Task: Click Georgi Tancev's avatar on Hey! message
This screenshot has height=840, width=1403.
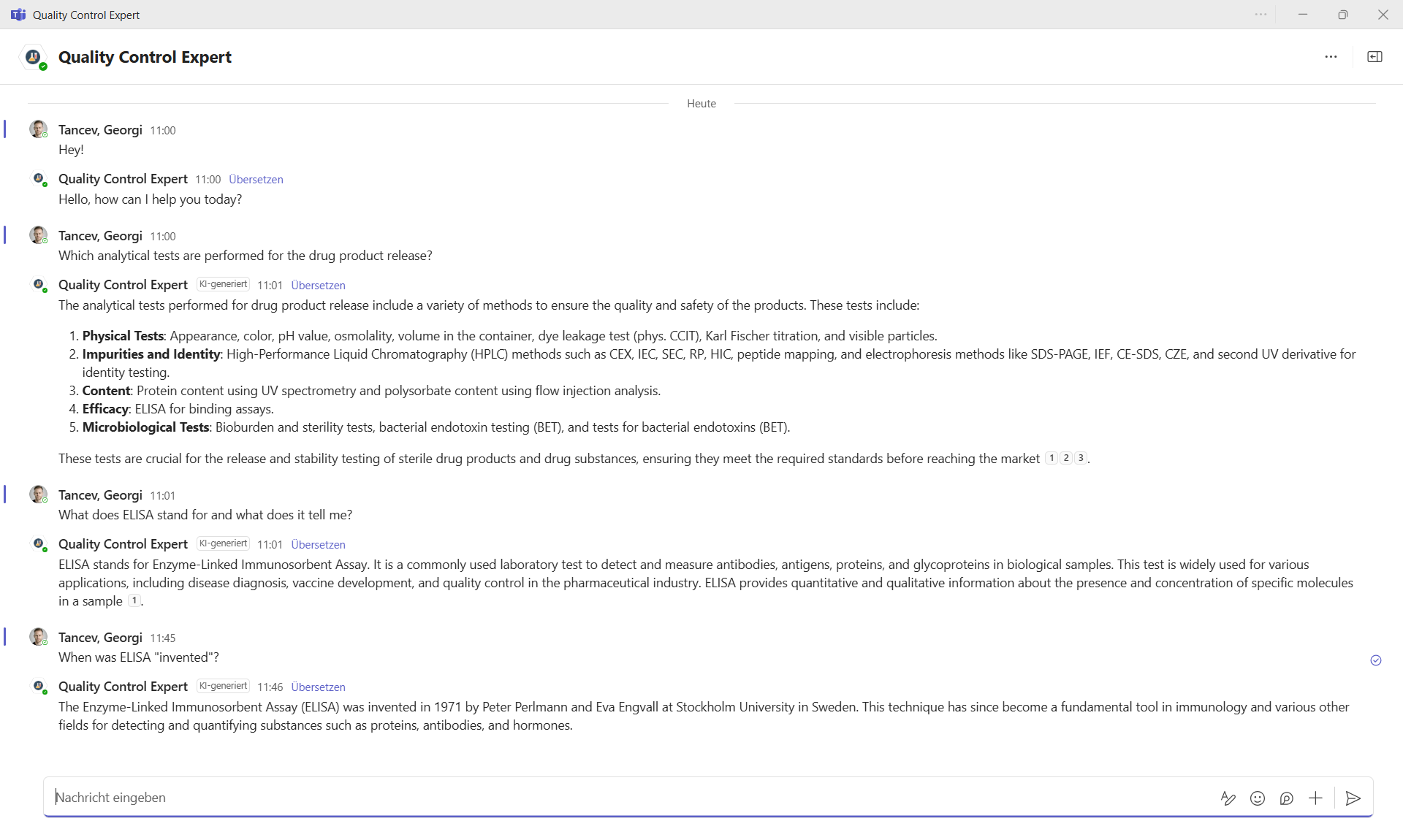Action: [x=38, y=129]
